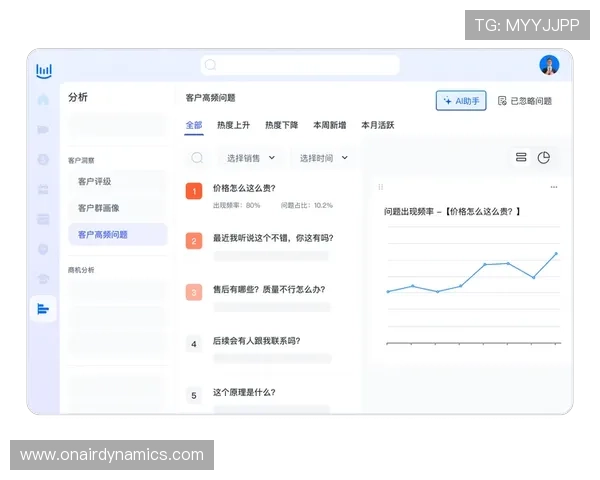600x480 pixels.
Task: Click the rank 5 badge
Action: tap(194, 395)
